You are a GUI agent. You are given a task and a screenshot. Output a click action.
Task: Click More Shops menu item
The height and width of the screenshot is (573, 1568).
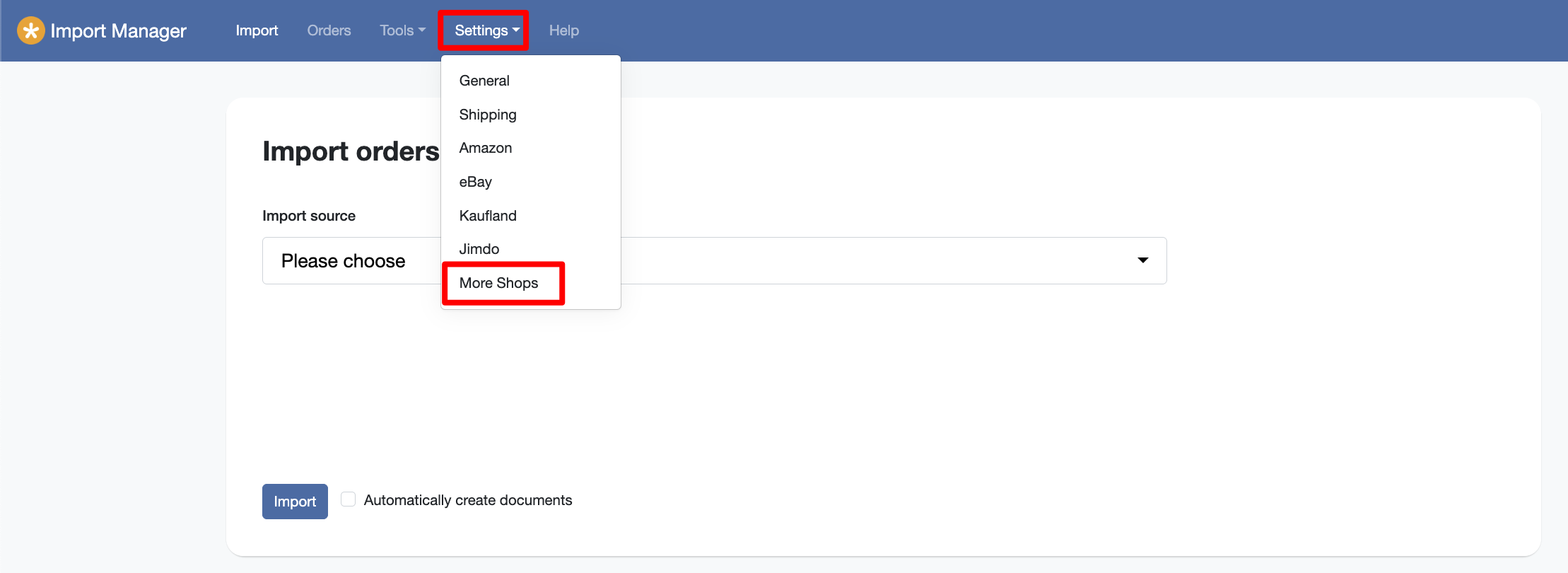coord(498,283)
